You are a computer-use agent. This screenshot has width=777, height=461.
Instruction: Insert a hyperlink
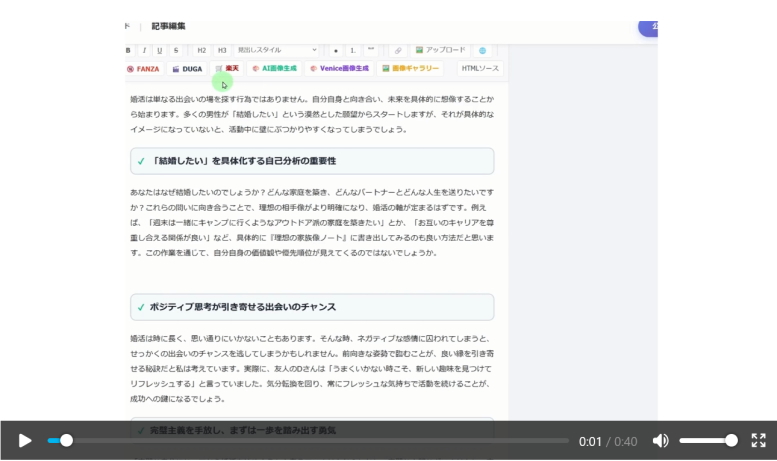397,50
